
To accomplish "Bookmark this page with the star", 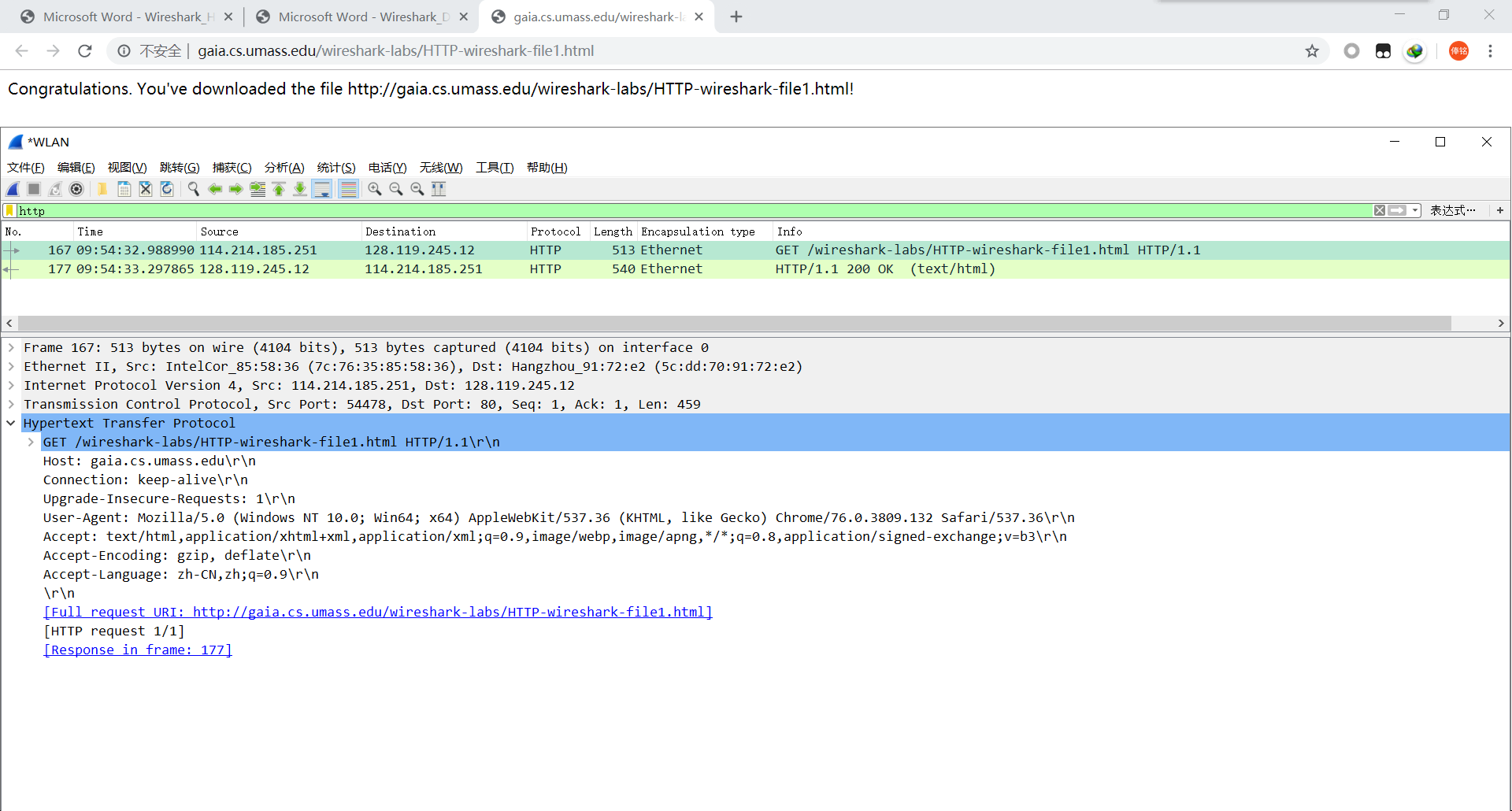I will pyautogui.click(x=1312, y=51).
